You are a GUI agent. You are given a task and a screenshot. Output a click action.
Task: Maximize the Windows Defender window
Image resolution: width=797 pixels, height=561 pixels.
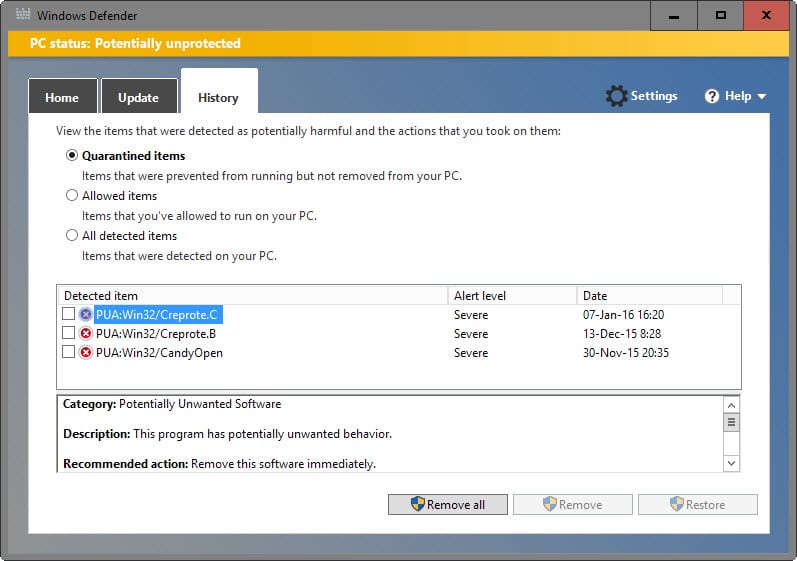click(720, 16)
